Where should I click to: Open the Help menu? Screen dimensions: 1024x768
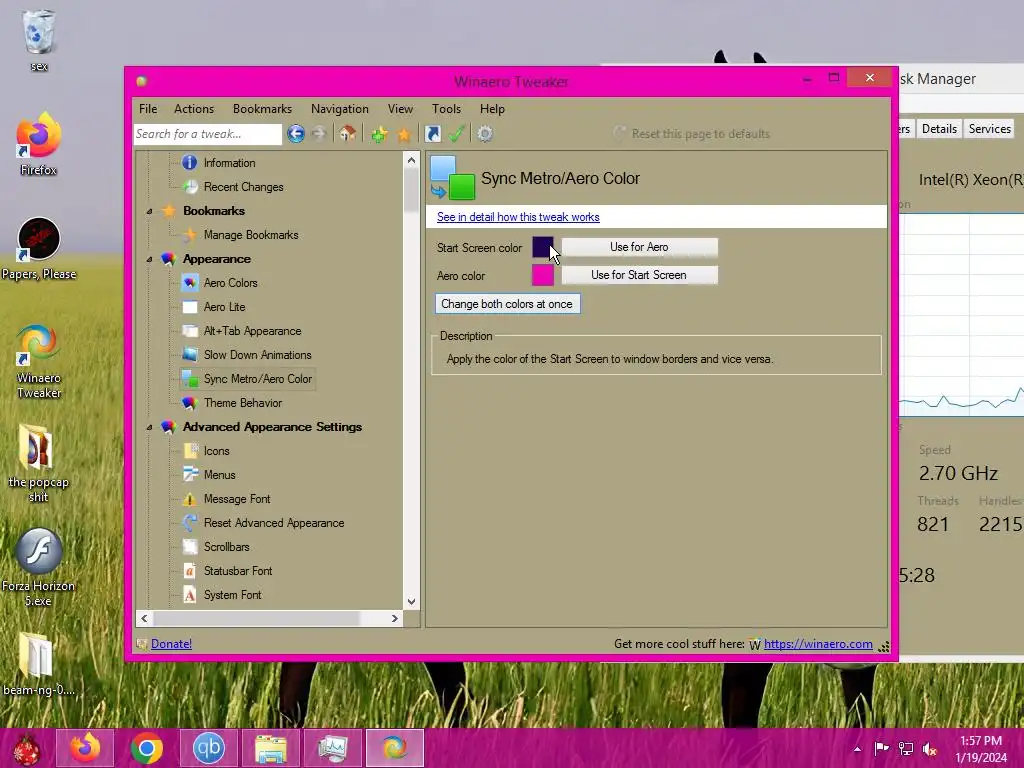(492, 109)
